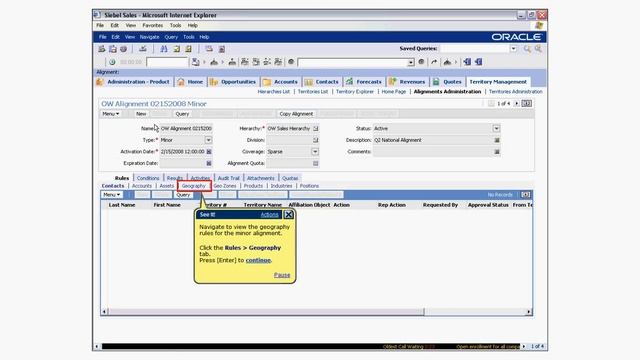Open the Territories List link
Viewport: 640px width, 360px height.
click(313, 92)
